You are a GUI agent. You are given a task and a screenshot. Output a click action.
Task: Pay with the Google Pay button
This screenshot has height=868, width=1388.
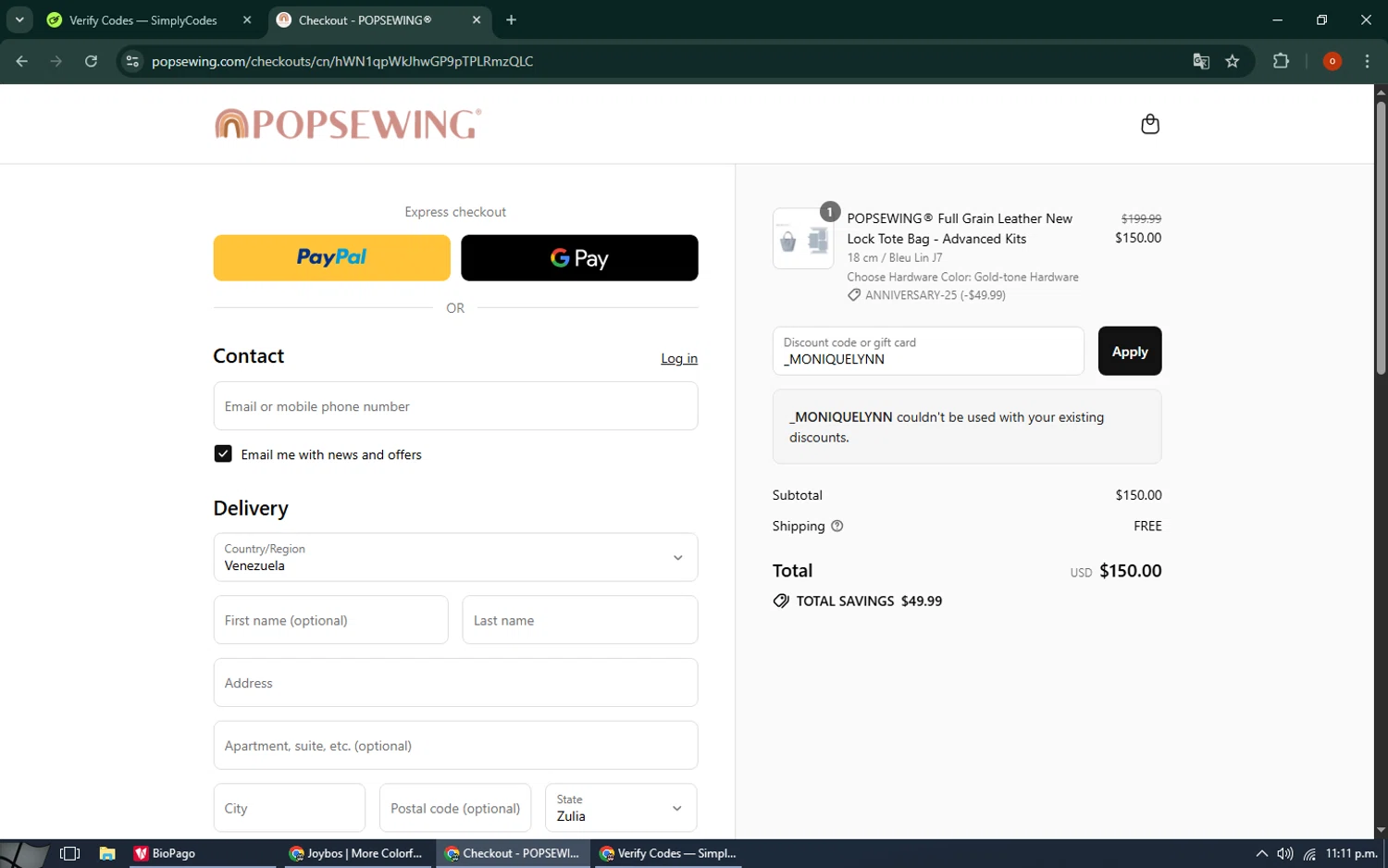click(579, 257)
